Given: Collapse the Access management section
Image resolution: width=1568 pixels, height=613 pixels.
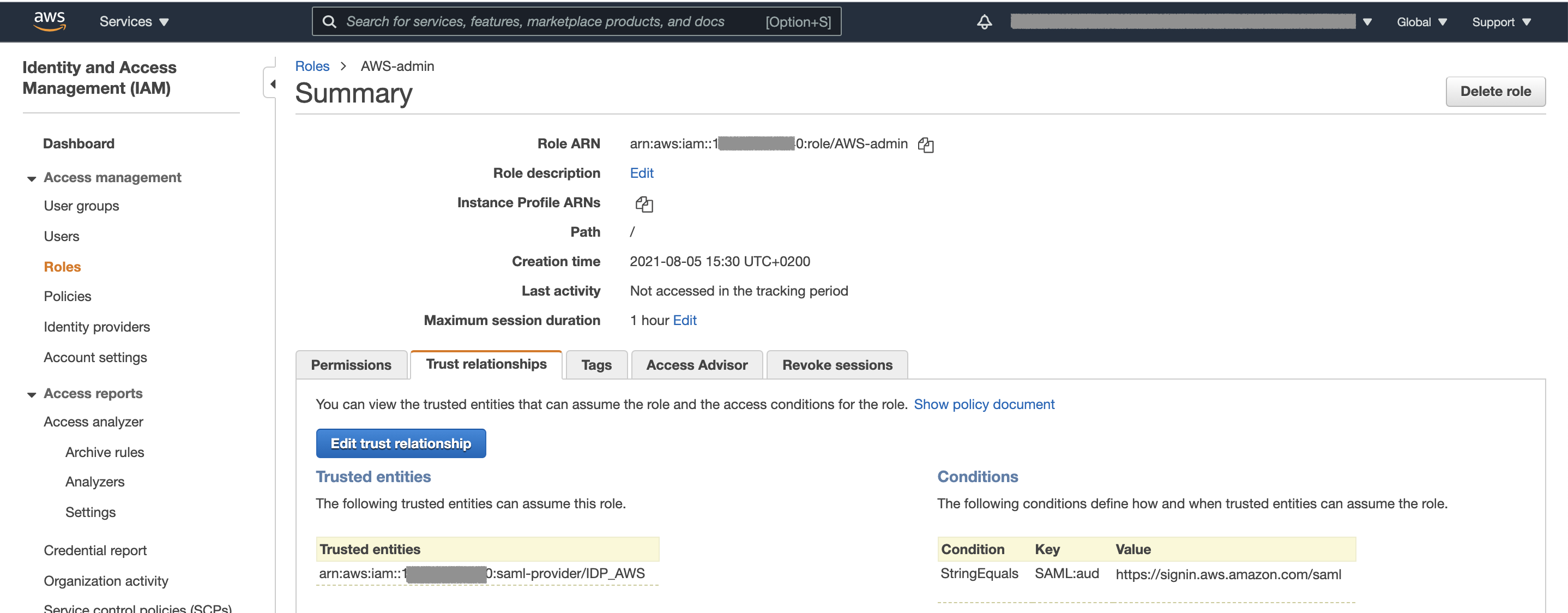Looking at the screenshot, I should (x=32, y=178).
